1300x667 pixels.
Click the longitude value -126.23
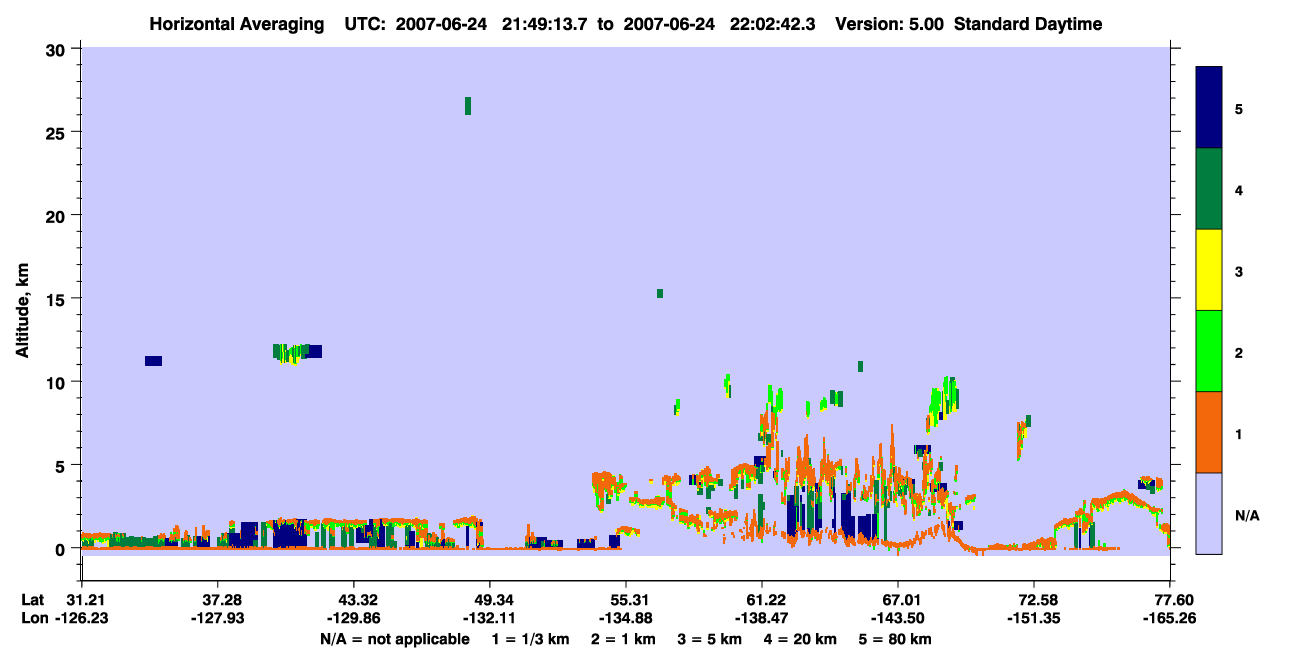point(81,618)
